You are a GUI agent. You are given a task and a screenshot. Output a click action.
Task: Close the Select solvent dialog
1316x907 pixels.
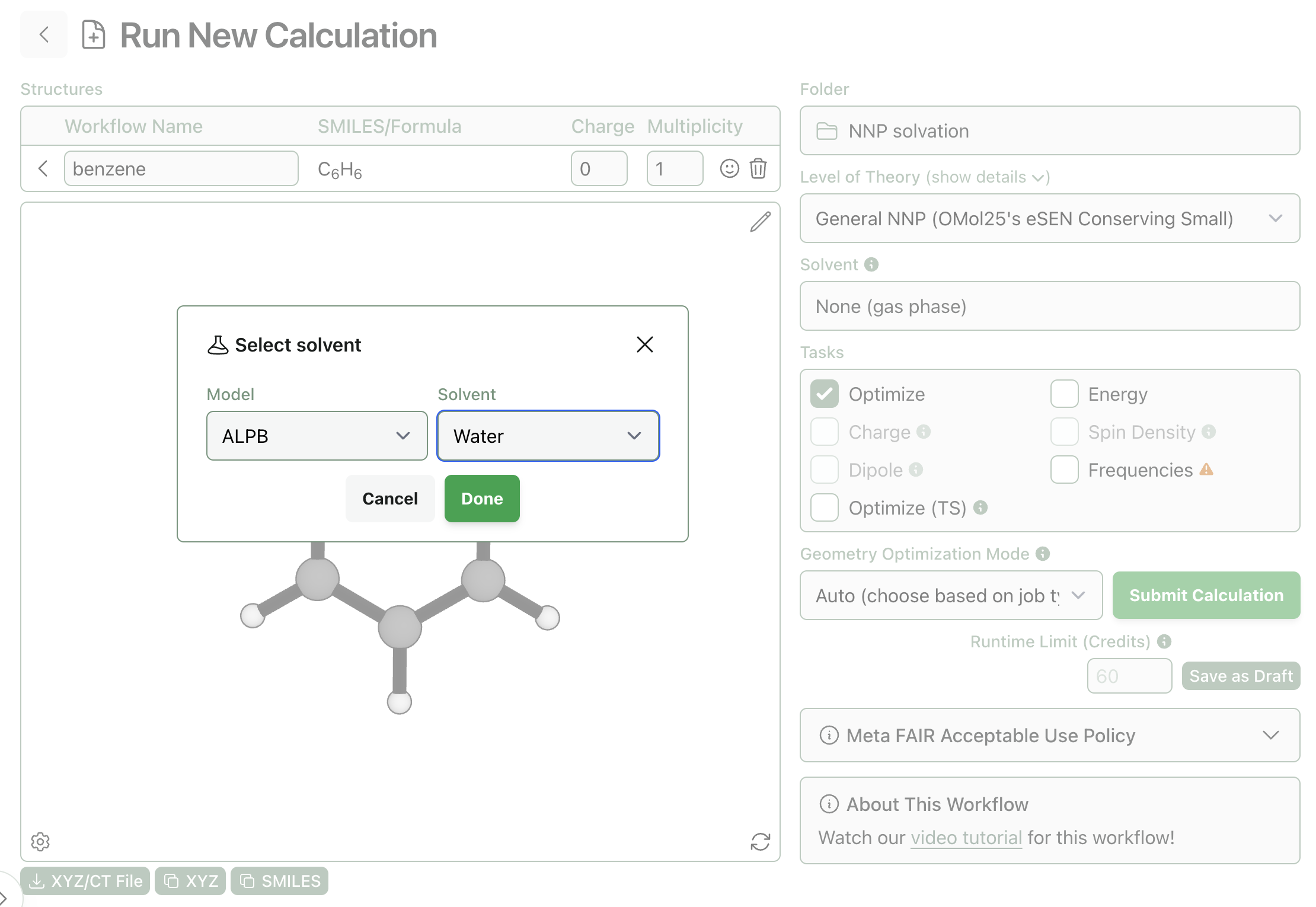pos(644,344)
